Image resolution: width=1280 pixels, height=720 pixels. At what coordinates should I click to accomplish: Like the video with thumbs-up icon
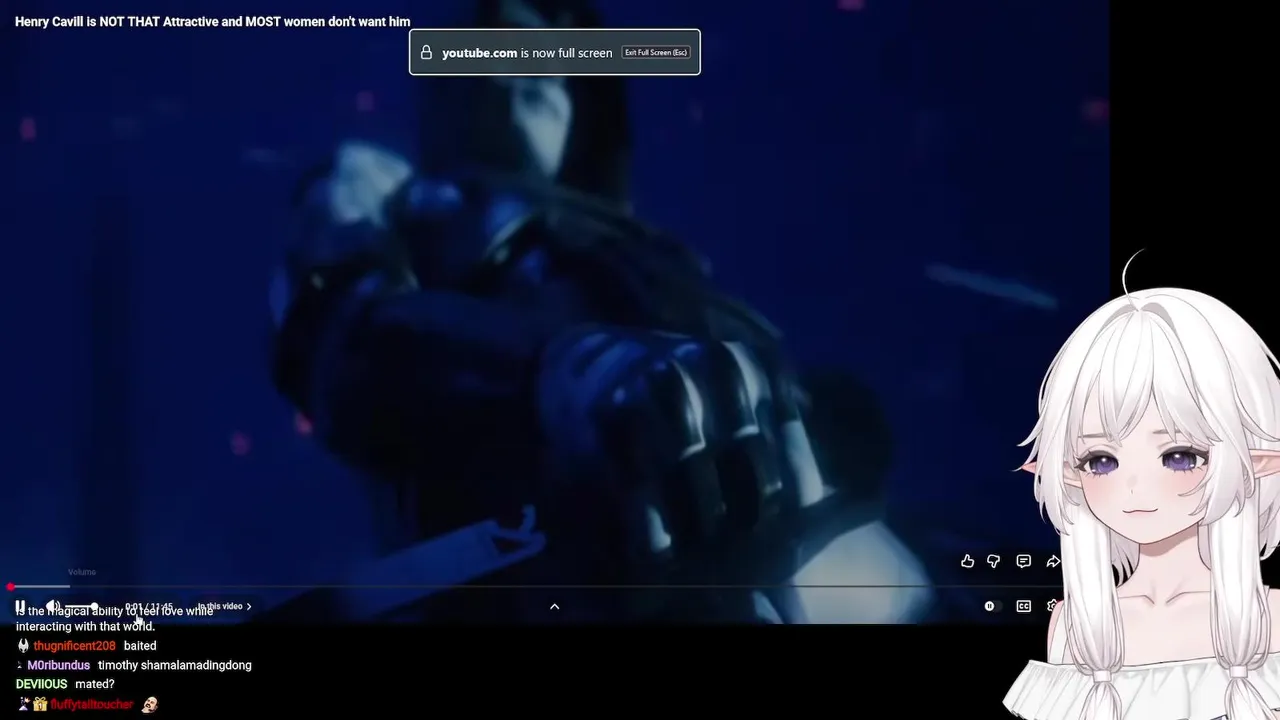pos(967,561)
